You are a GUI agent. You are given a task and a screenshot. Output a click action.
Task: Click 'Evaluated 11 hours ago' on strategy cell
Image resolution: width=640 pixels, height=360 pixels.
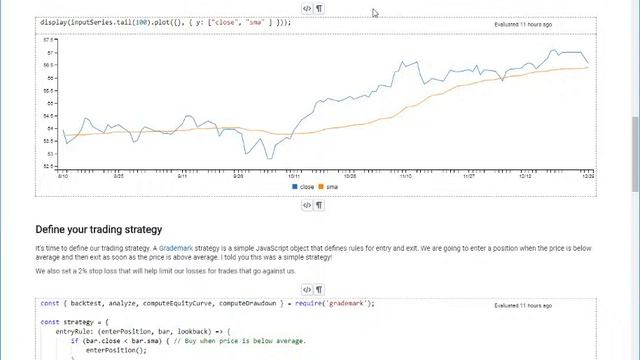pyautogui.click(x=523, y=306)
